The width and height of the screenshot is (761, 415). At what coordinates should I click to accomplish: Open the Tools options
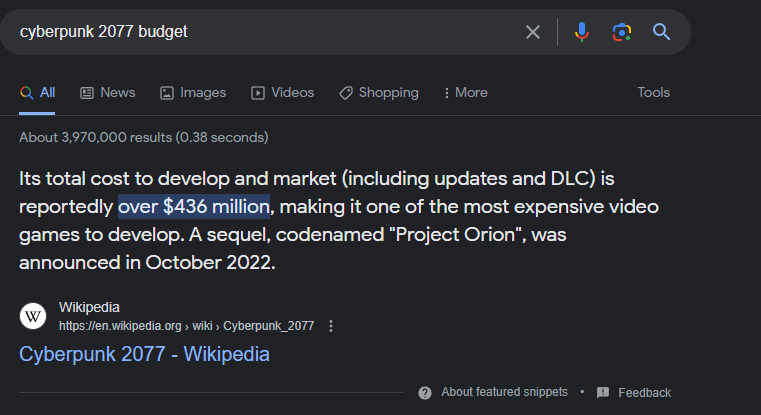click(x=653, y=92)
